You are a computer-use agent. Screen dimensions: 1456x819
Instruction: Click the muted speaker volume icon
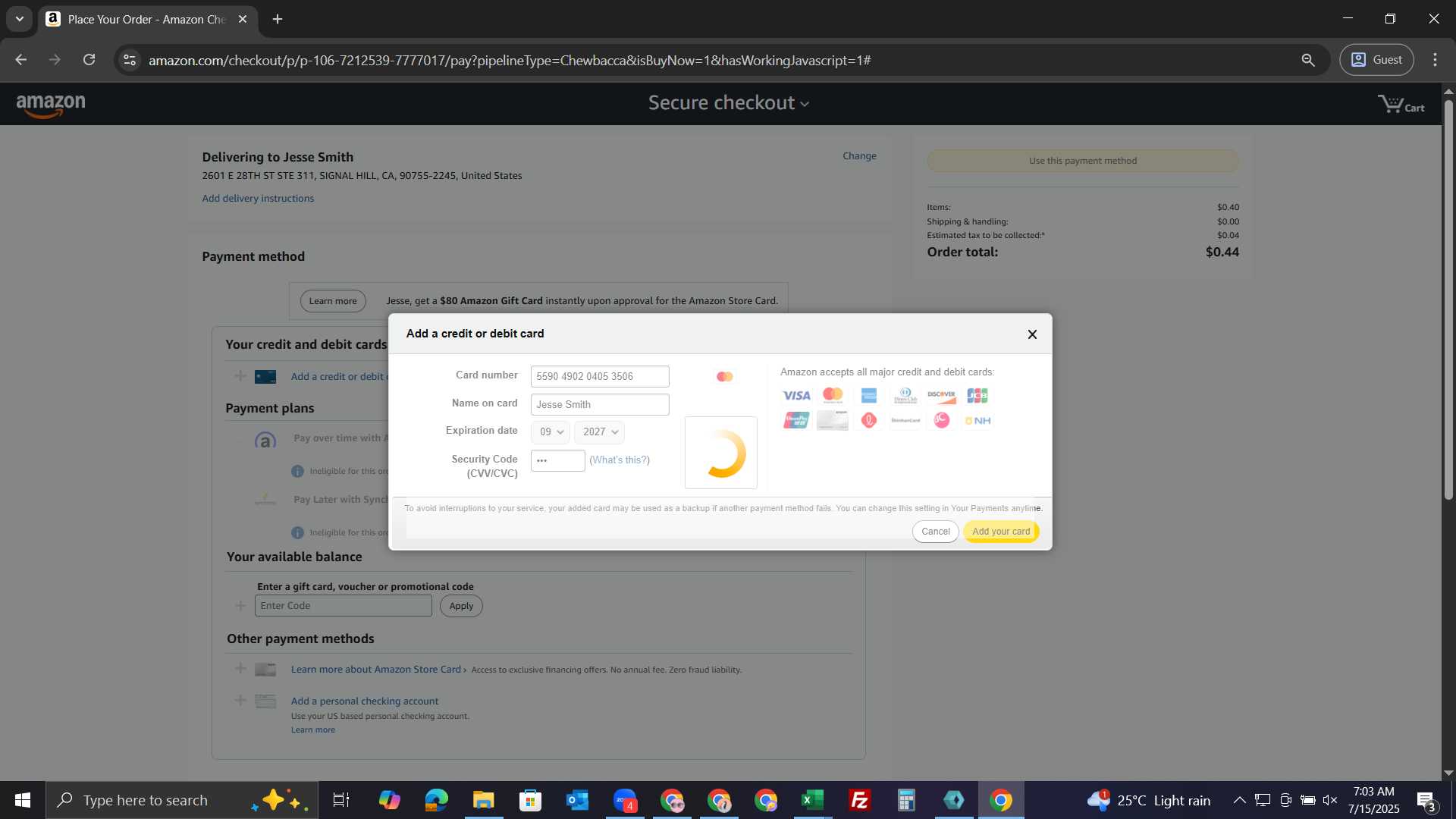pyautogui.click(x=1330, y=800)
